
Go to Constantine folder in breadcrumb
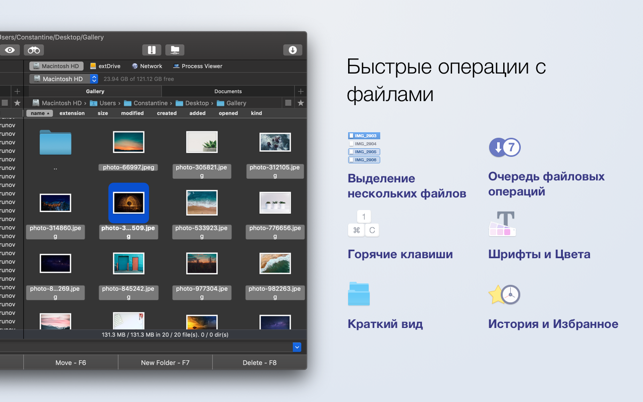146,103
